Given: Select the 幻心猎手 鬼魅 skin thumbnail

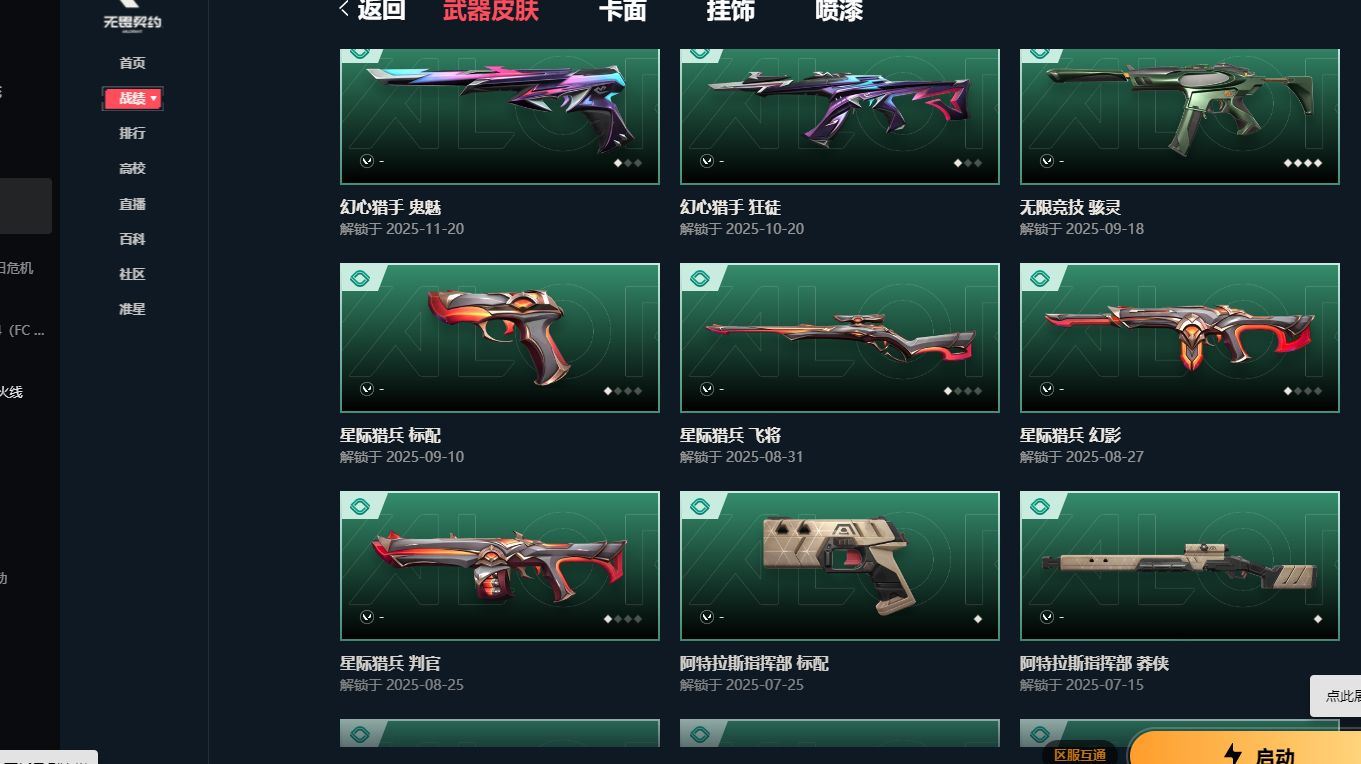Looking at the screenshot, I should pyautogui.click(x=500, y=116).
